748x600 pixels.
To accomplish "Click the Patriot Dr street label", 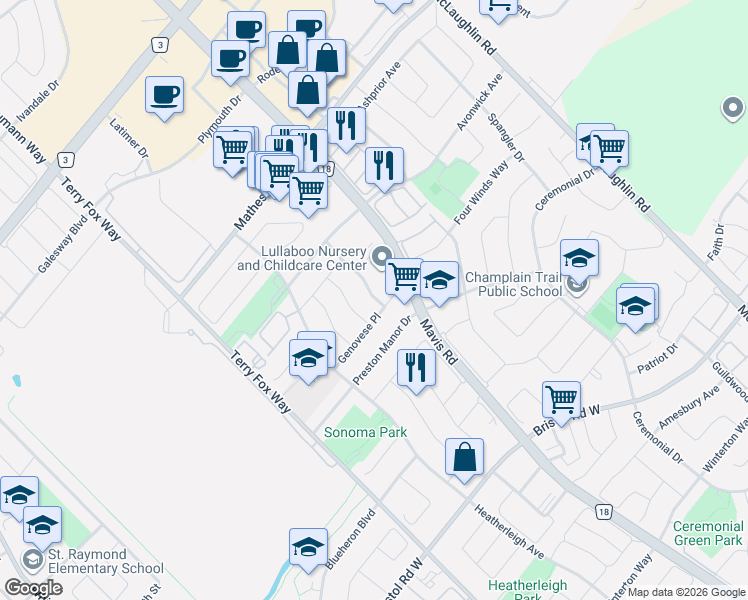I will [657, 359].
